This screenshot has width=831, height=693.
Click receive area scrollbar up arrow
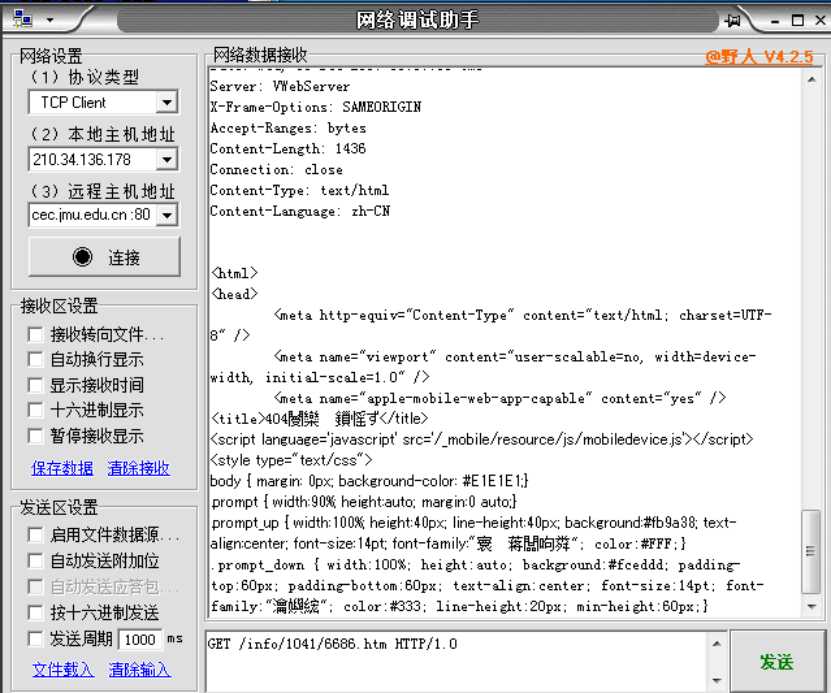[x=811, y=80]
